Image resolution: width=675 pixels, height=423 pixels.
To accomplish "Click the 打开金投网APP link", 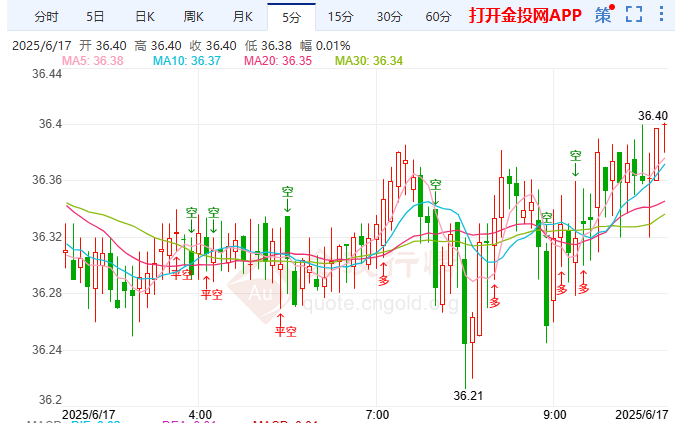I will 525,15.
